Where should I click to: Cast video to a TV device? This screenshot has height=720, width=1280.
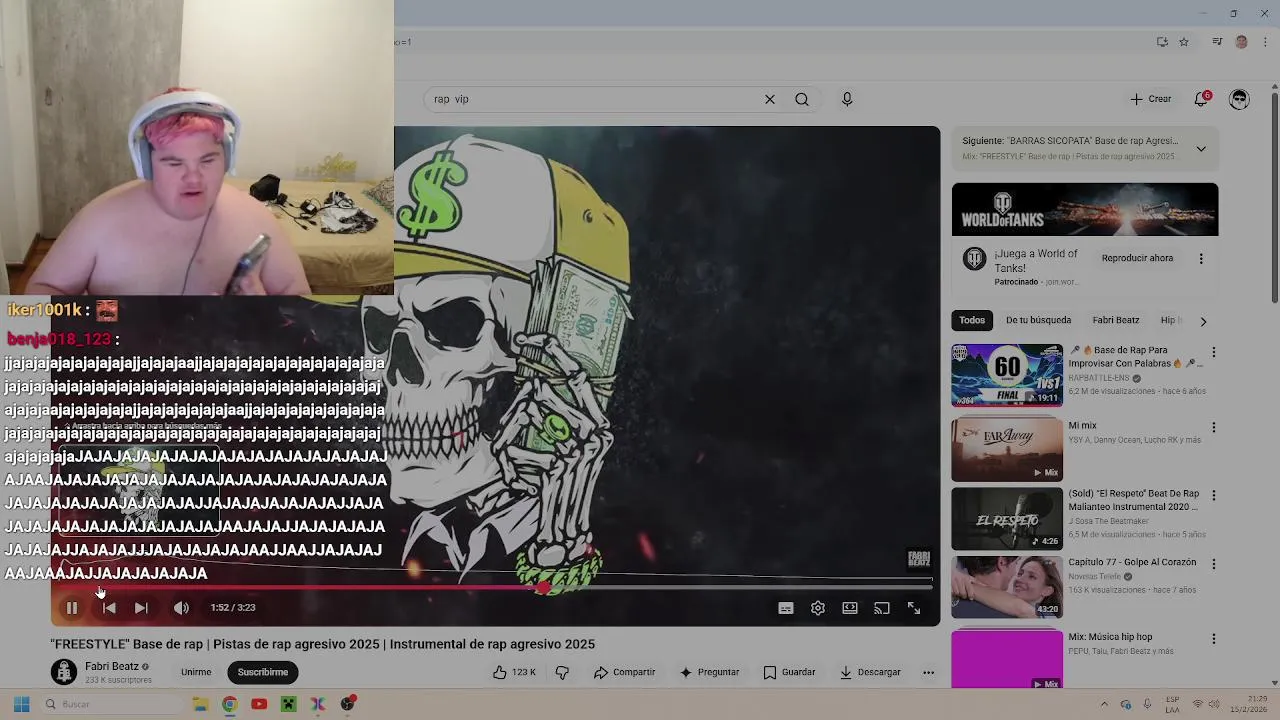pyautogui.click(x=882, y=608)
